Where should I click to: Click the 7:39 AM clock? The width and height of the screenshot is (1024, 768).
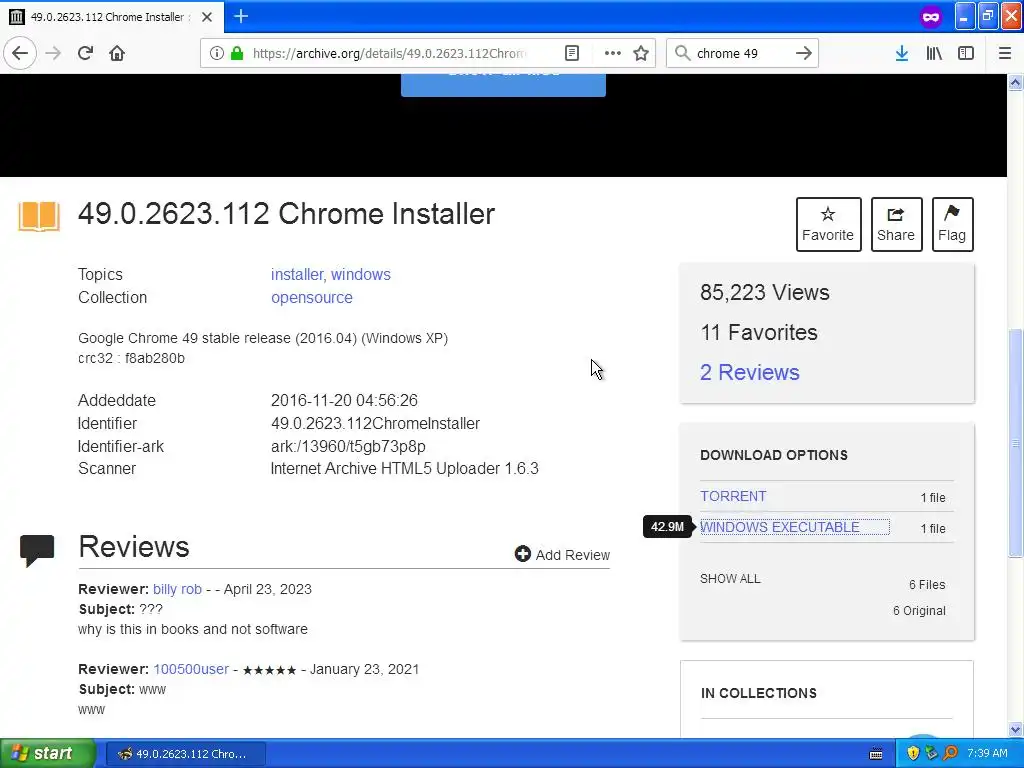click(x=987, y=754)
